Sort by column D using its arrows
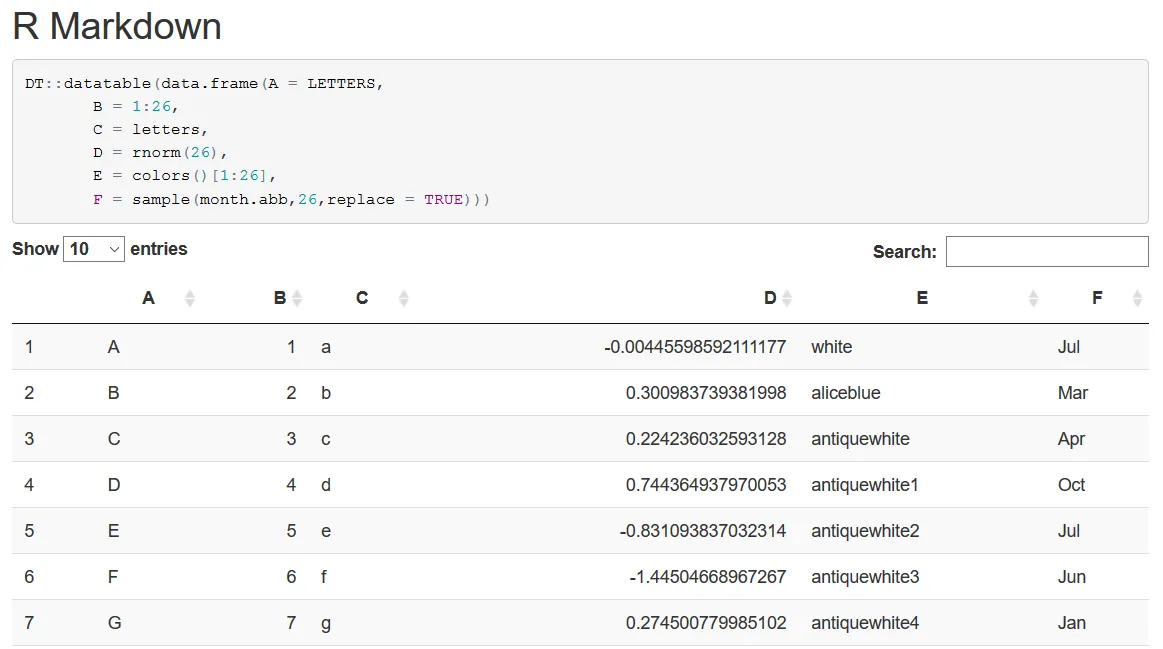The image size is (1163, 649). coord(787,298)
